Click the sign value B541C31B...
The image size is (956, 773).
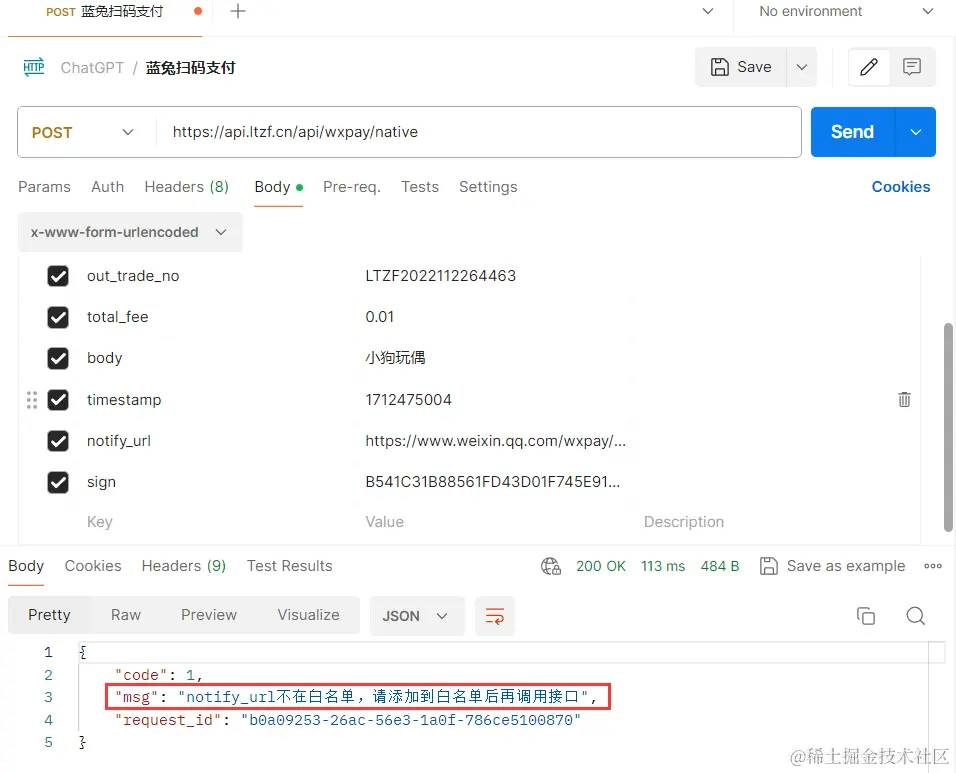click(x=493, y=482)
